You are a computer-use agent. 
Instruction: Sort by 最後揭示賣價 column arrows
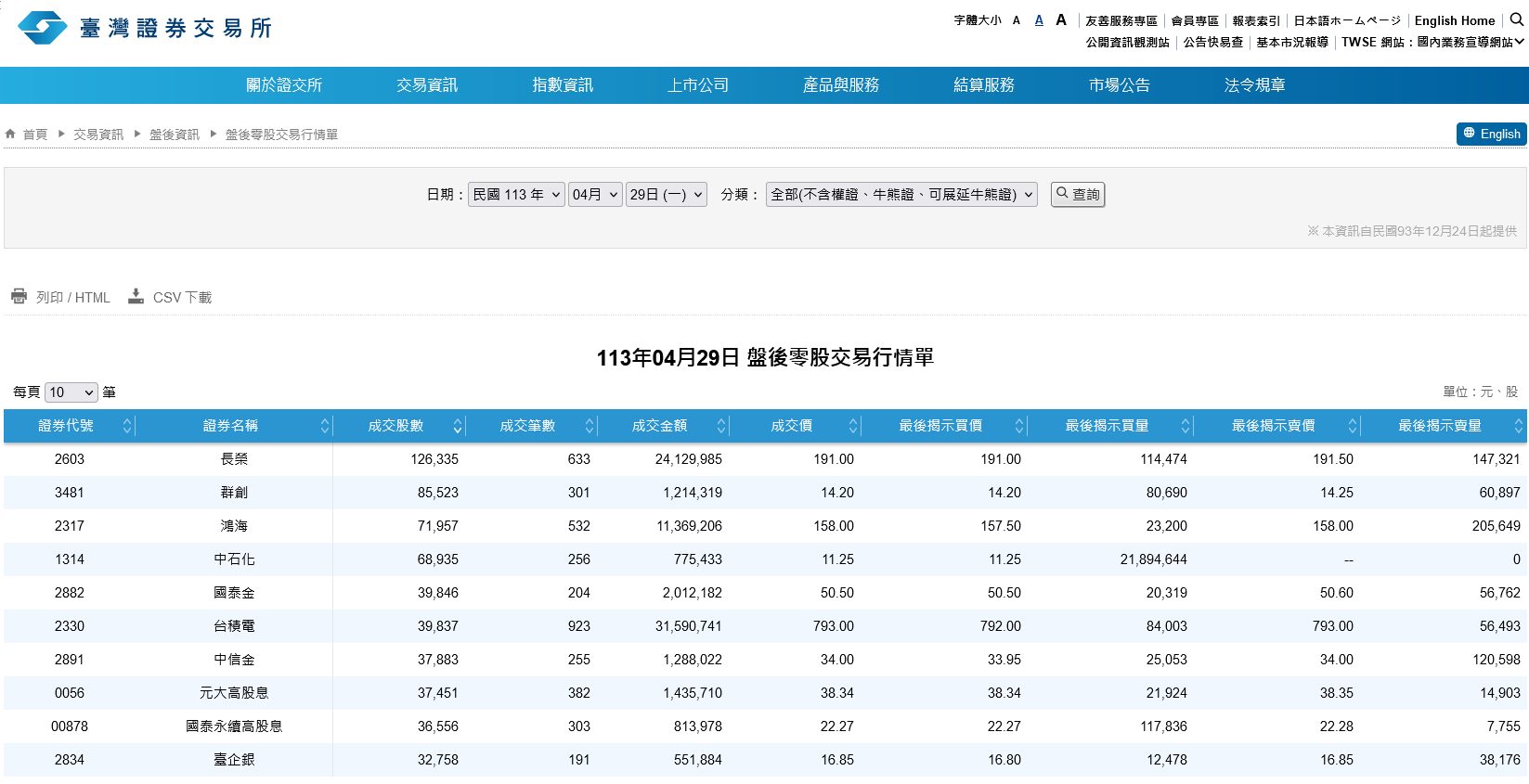point(1353,426)
